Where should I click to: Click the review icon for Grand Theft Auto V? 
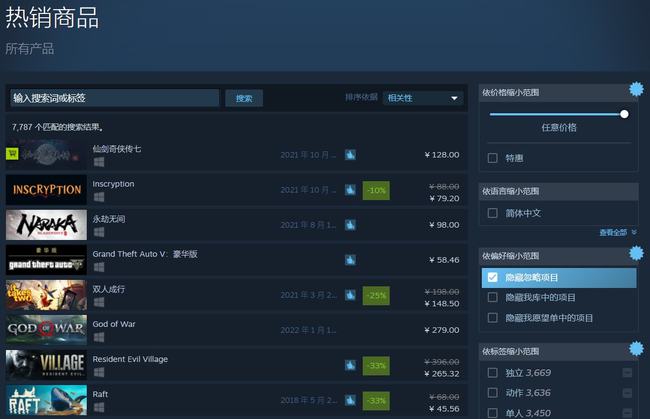350,260
